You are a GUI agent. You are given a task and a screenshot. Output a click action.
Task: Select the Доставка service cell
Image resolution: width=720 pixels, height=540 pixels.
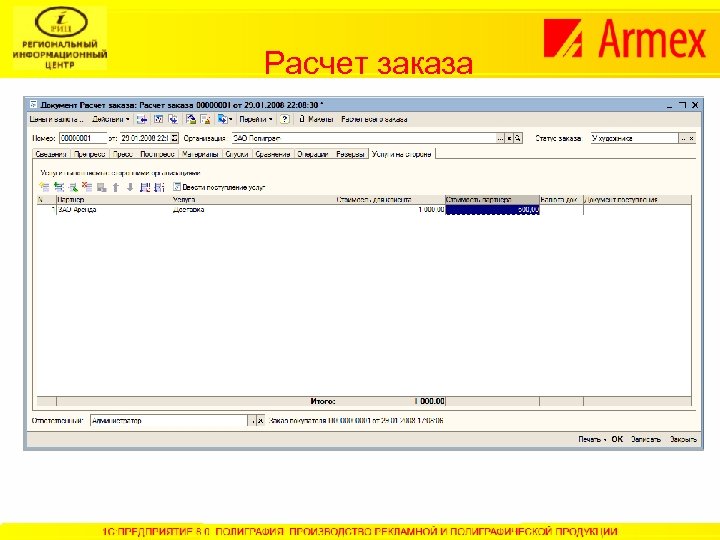(253, 210)
